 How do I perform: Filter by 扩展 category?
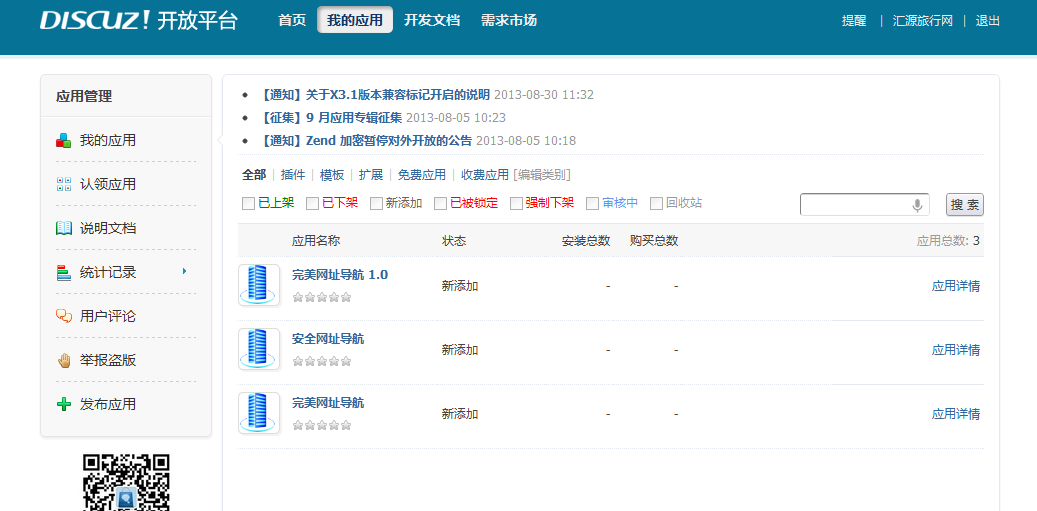click(x=371, y=175)
